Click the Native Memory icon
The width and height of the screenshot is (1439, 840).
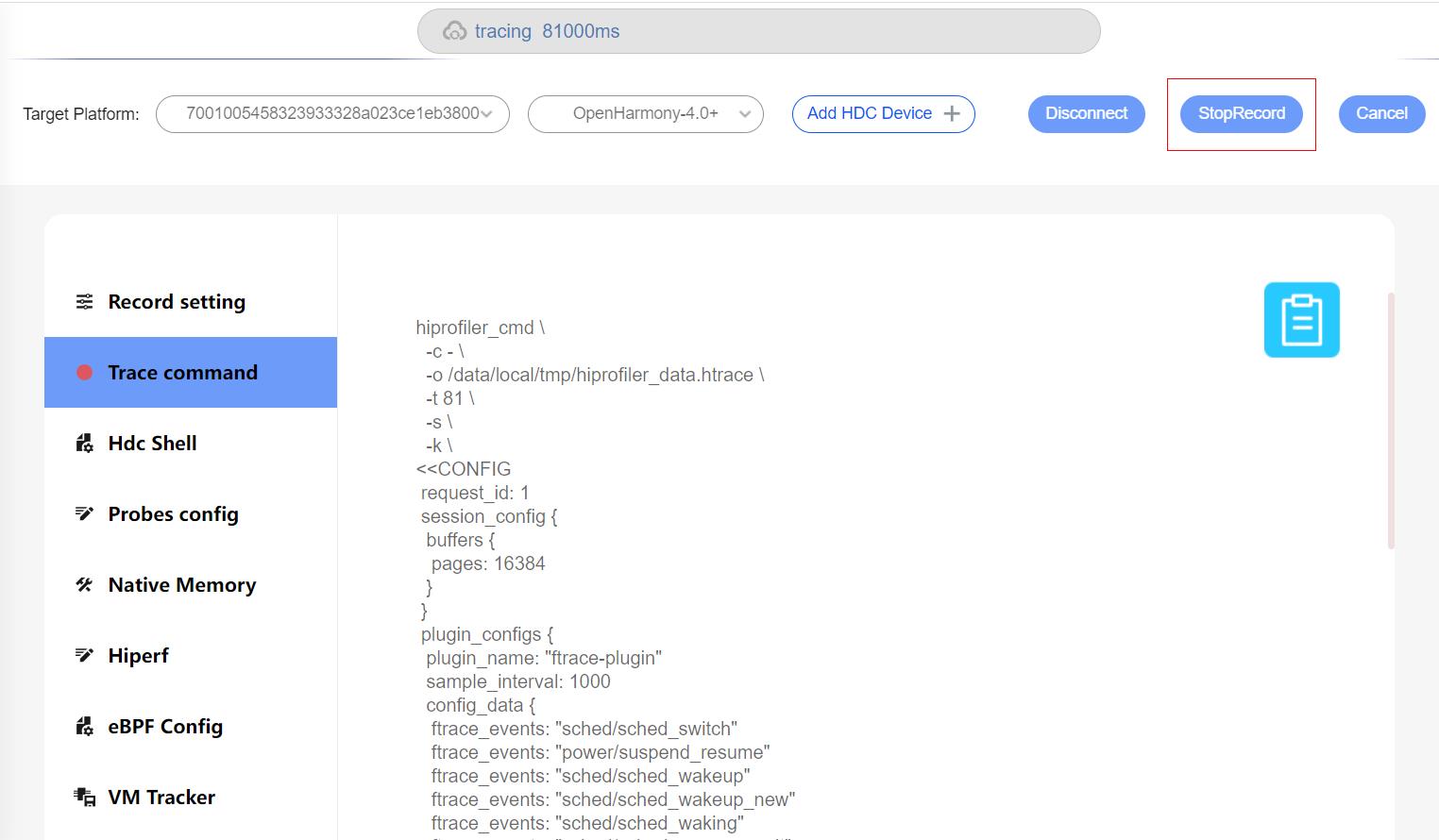click(x=85, y=585)
